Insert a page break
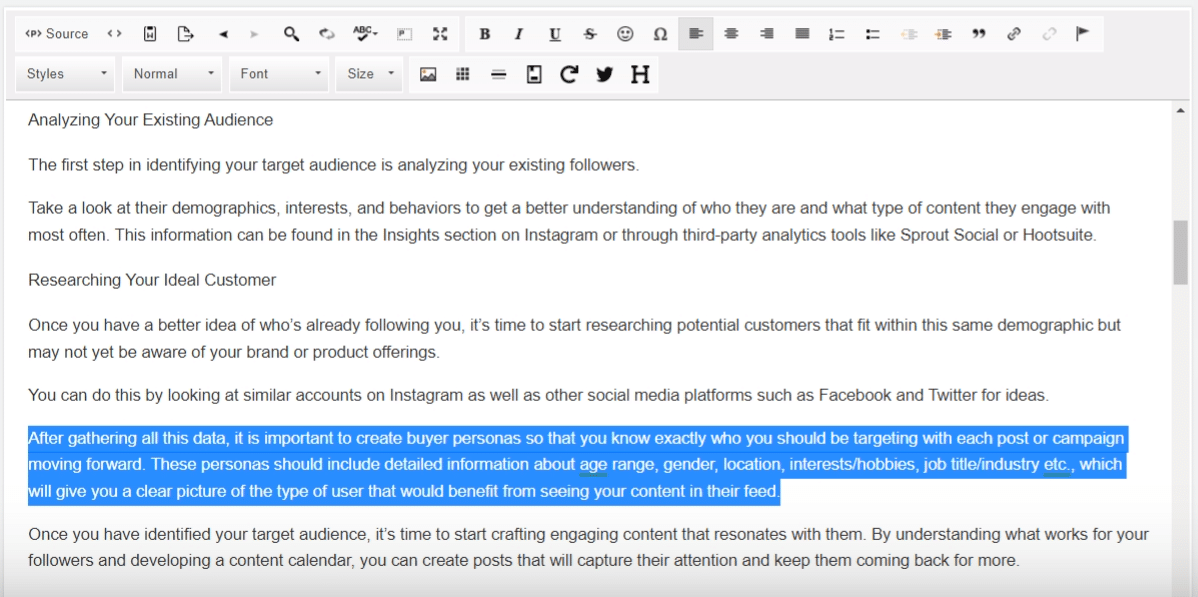 coord(534,74)
